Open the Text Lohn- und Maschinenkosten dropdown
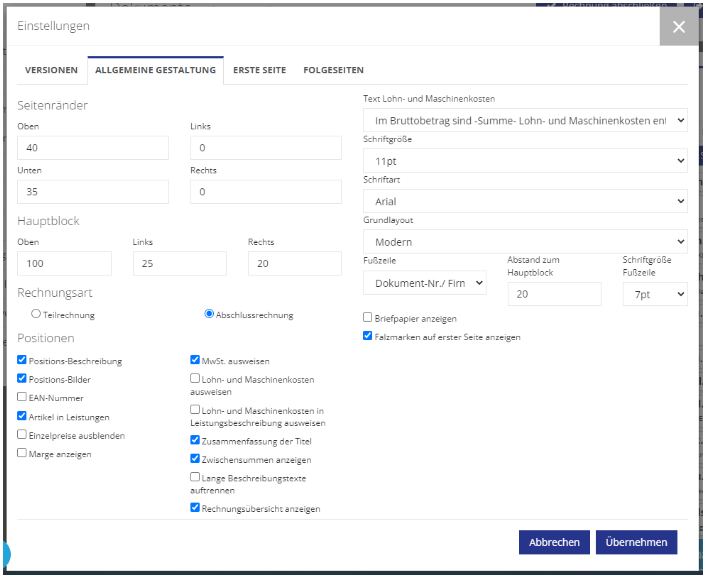Viewport: 709px width, 581px height. [526, 121]
